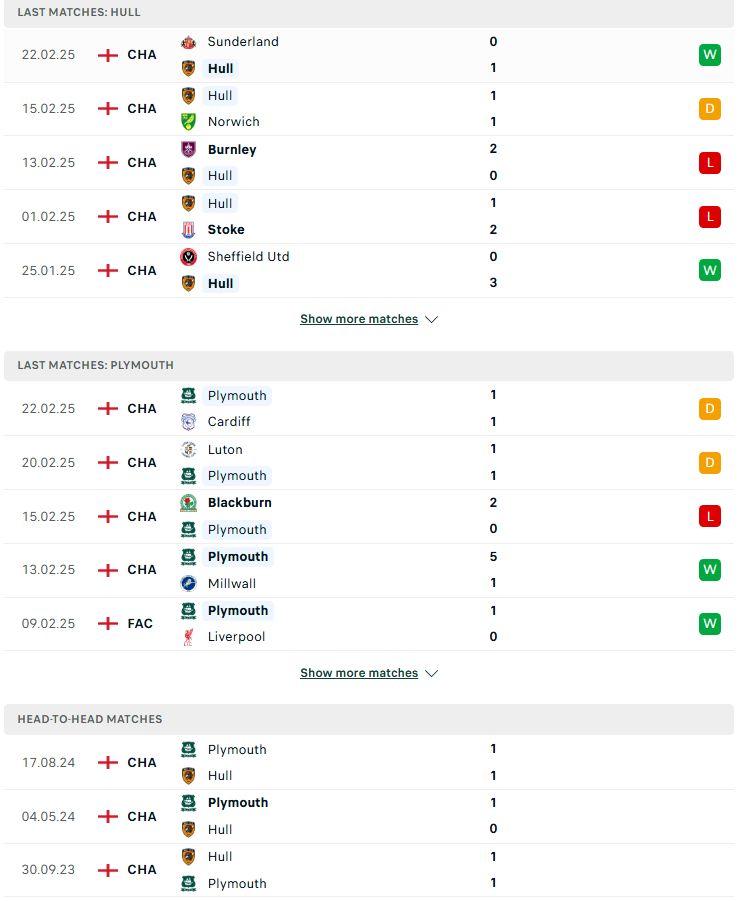Click chevron arrow beside Hull's show more
This screenshot has width=745, height=901.
[x=431, y=319]
